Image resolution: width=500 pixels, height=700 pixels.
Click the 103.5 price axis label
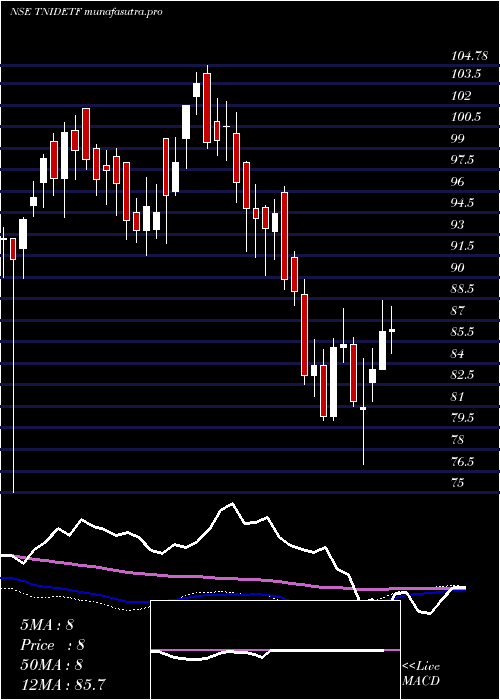point(466,74)
